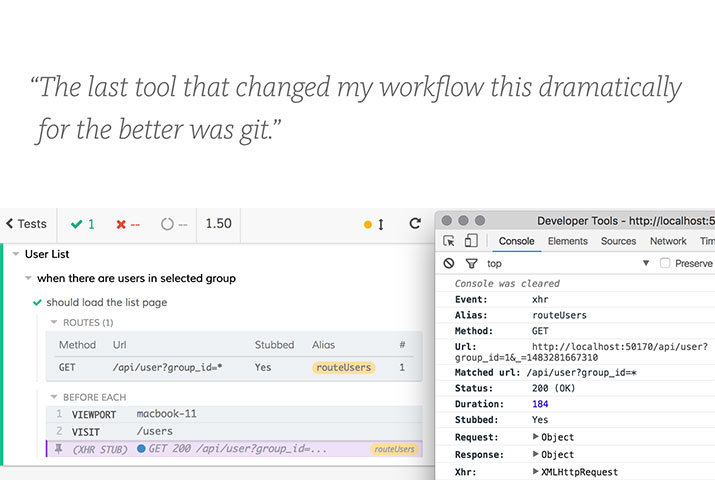Switch to the Elements tab

(x=567, y=241)
